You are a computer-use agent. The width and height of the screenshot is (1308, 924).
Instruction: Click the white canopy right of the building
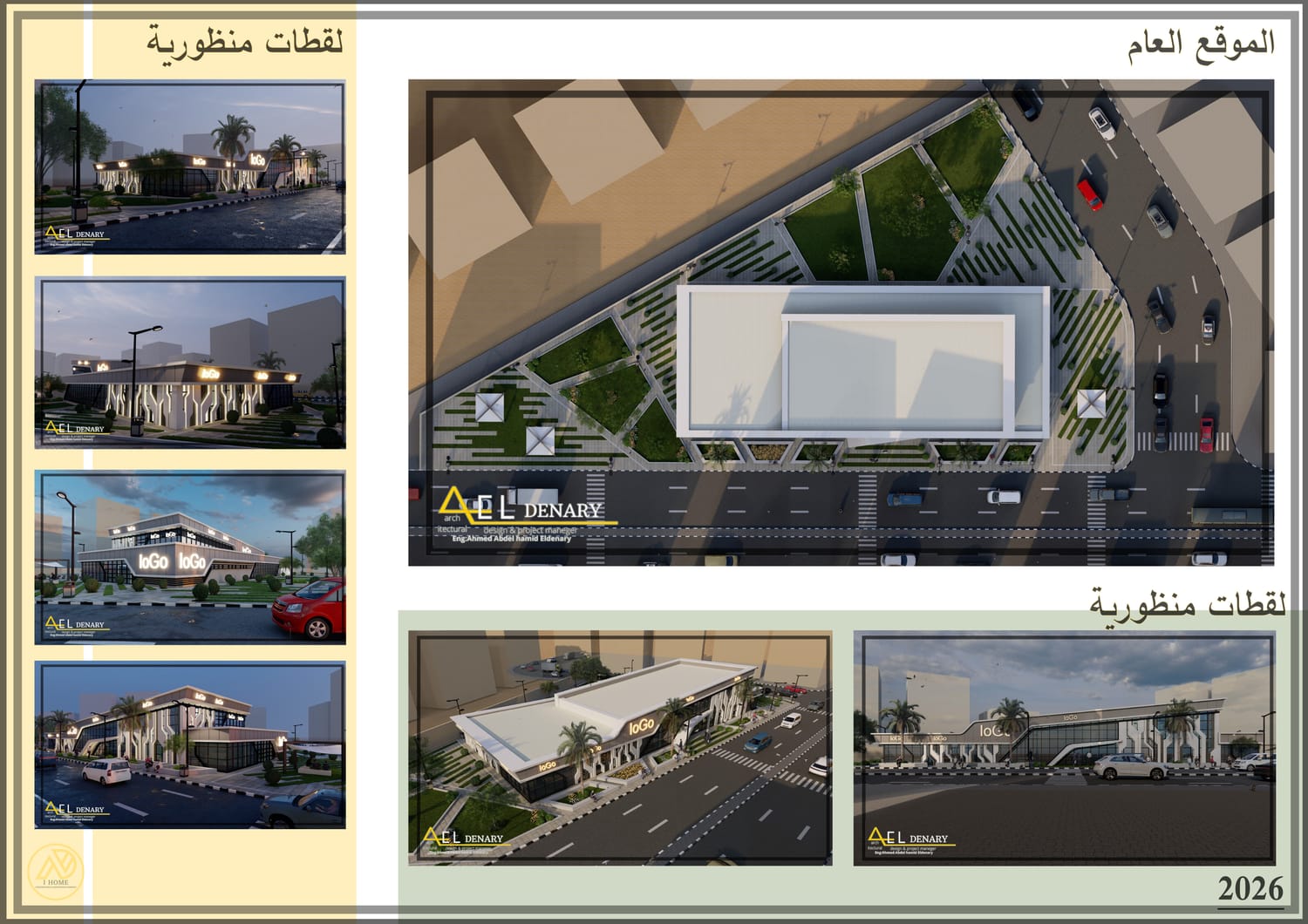1091,404
